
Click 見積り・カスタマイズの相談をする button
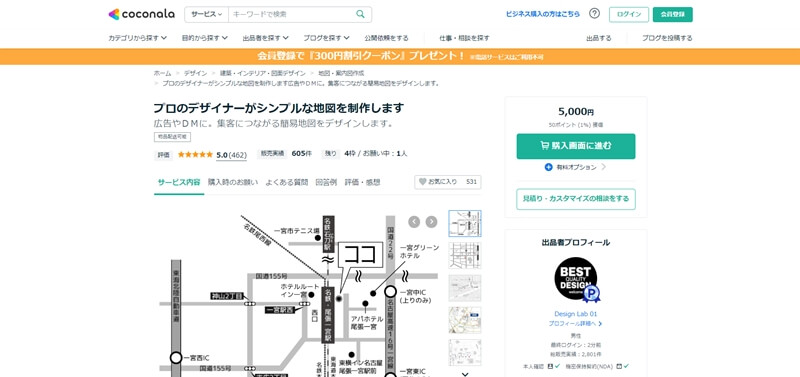[x=576, y=199]
